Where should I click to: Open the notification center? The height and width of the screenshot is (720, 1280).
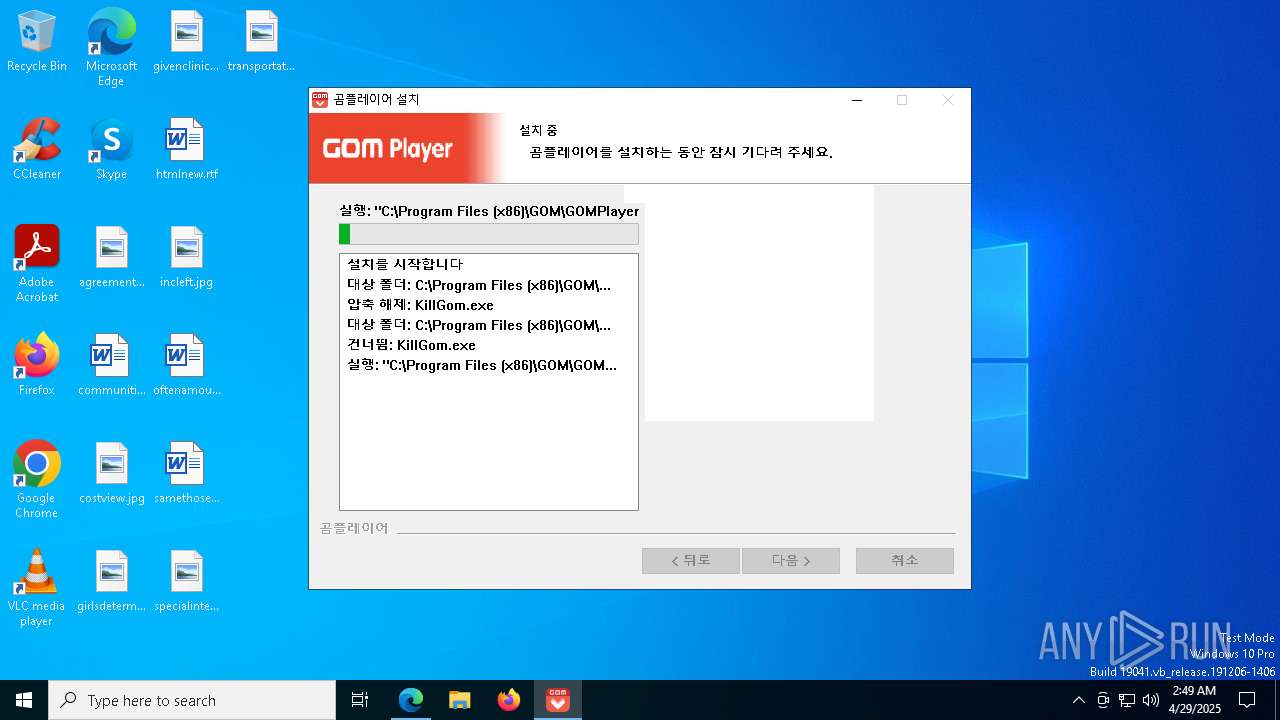point(1247,700)
